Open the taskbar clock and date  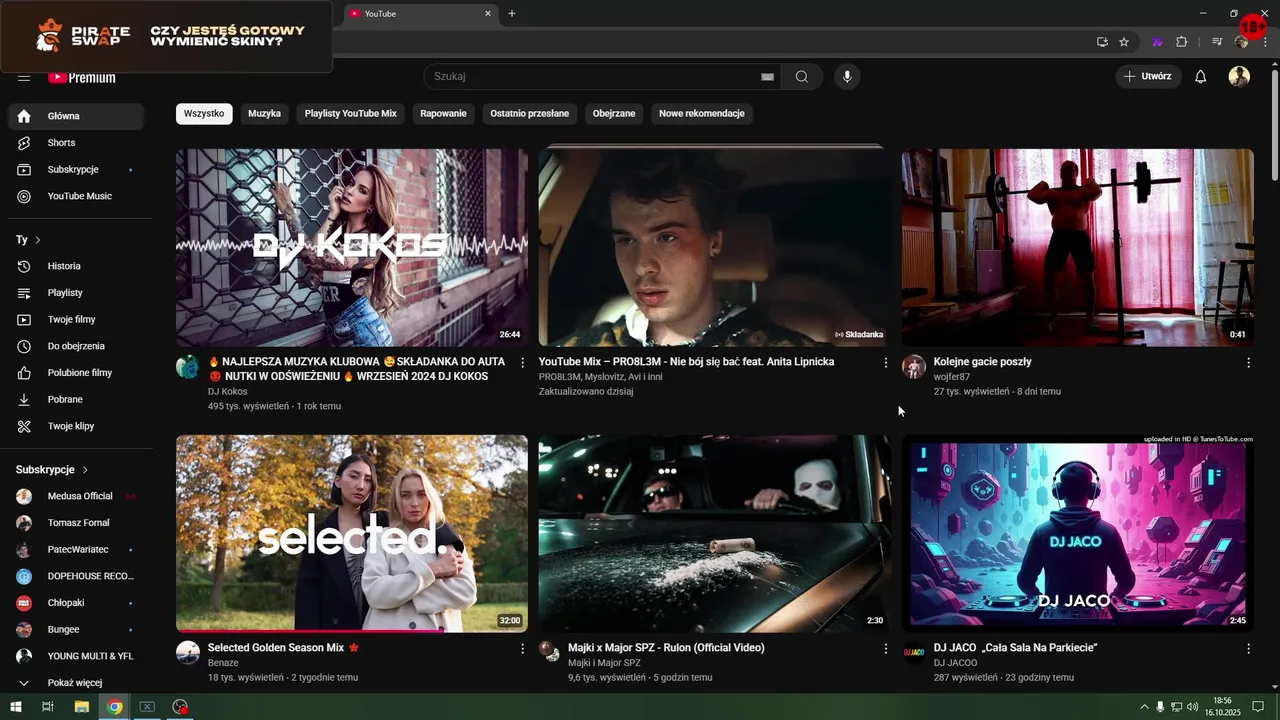(1222, 707)
